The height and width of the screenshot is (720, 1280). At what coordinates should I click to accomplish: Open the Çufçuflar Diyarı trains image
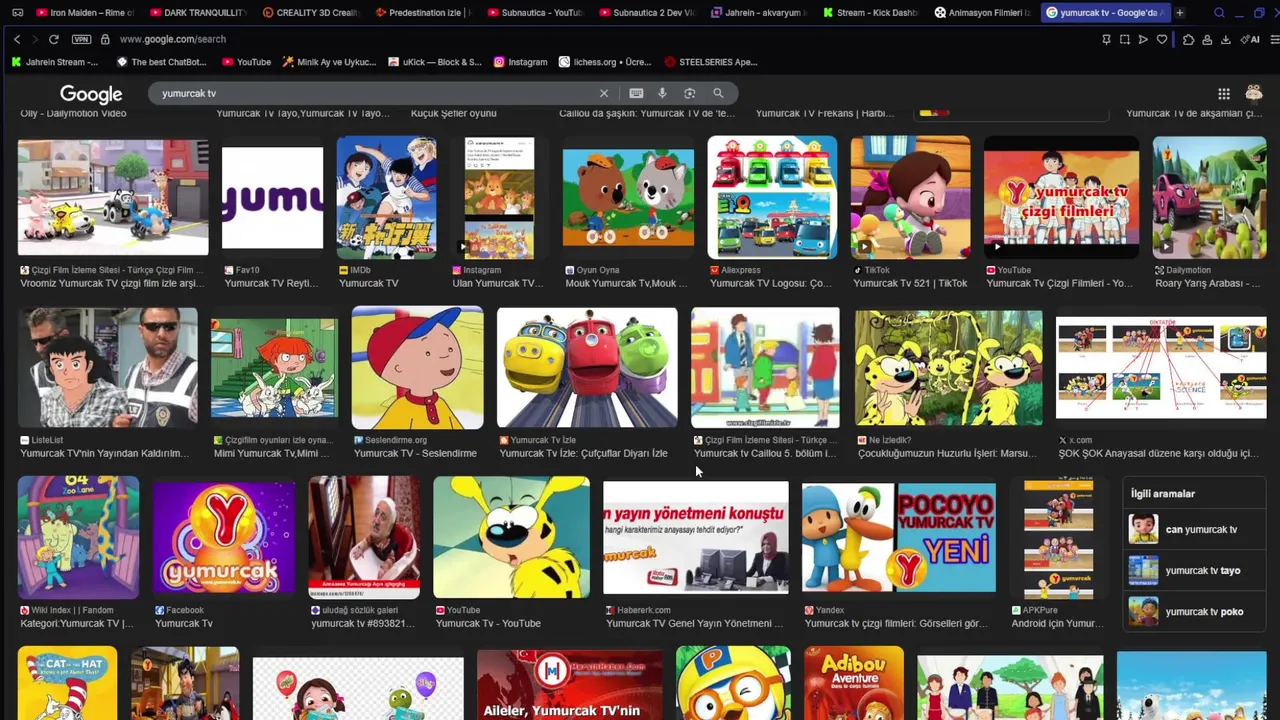click(x=587, y=367)
